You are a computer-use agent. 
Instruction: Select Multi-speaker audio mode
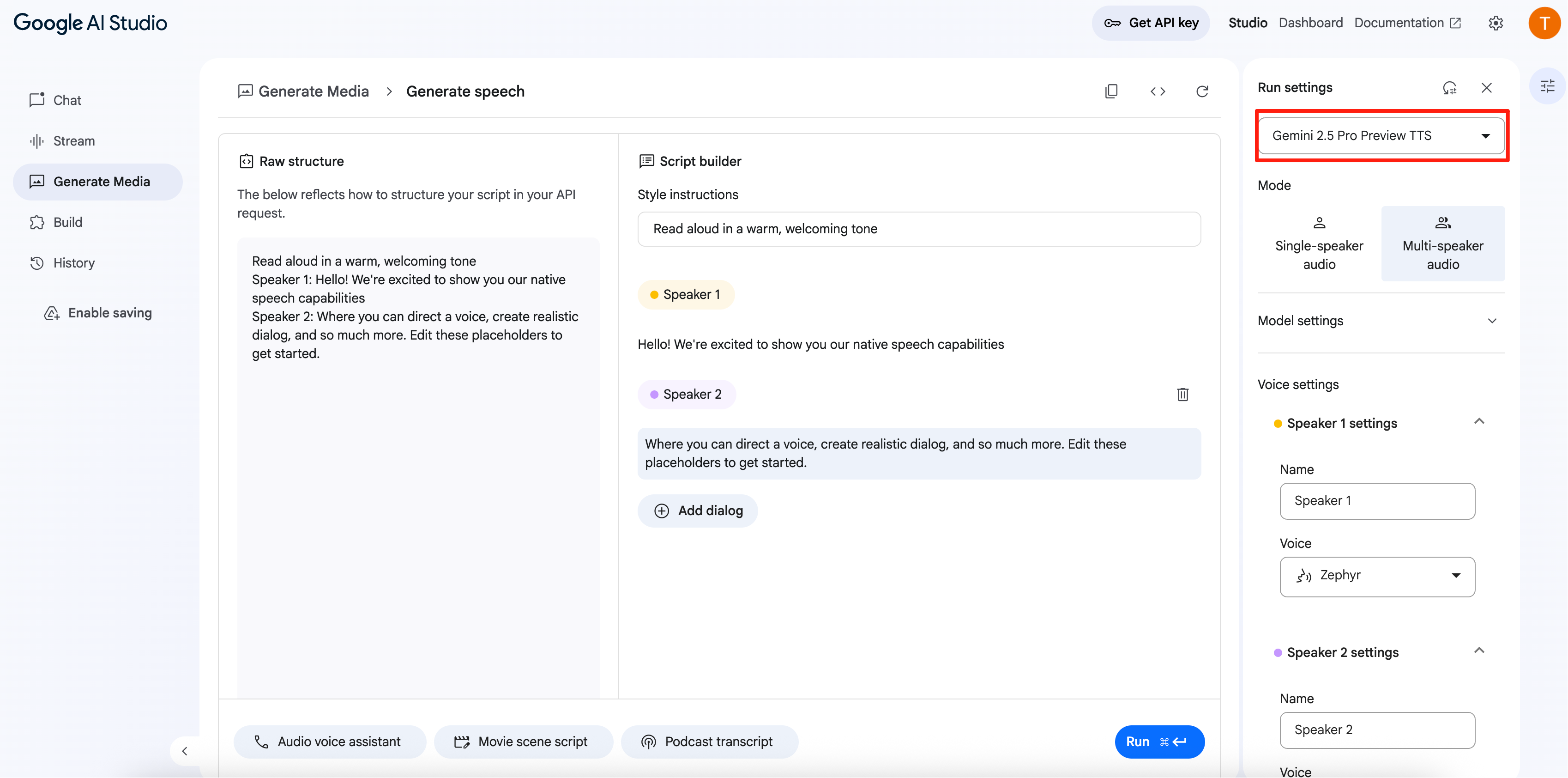point(1442,243)
